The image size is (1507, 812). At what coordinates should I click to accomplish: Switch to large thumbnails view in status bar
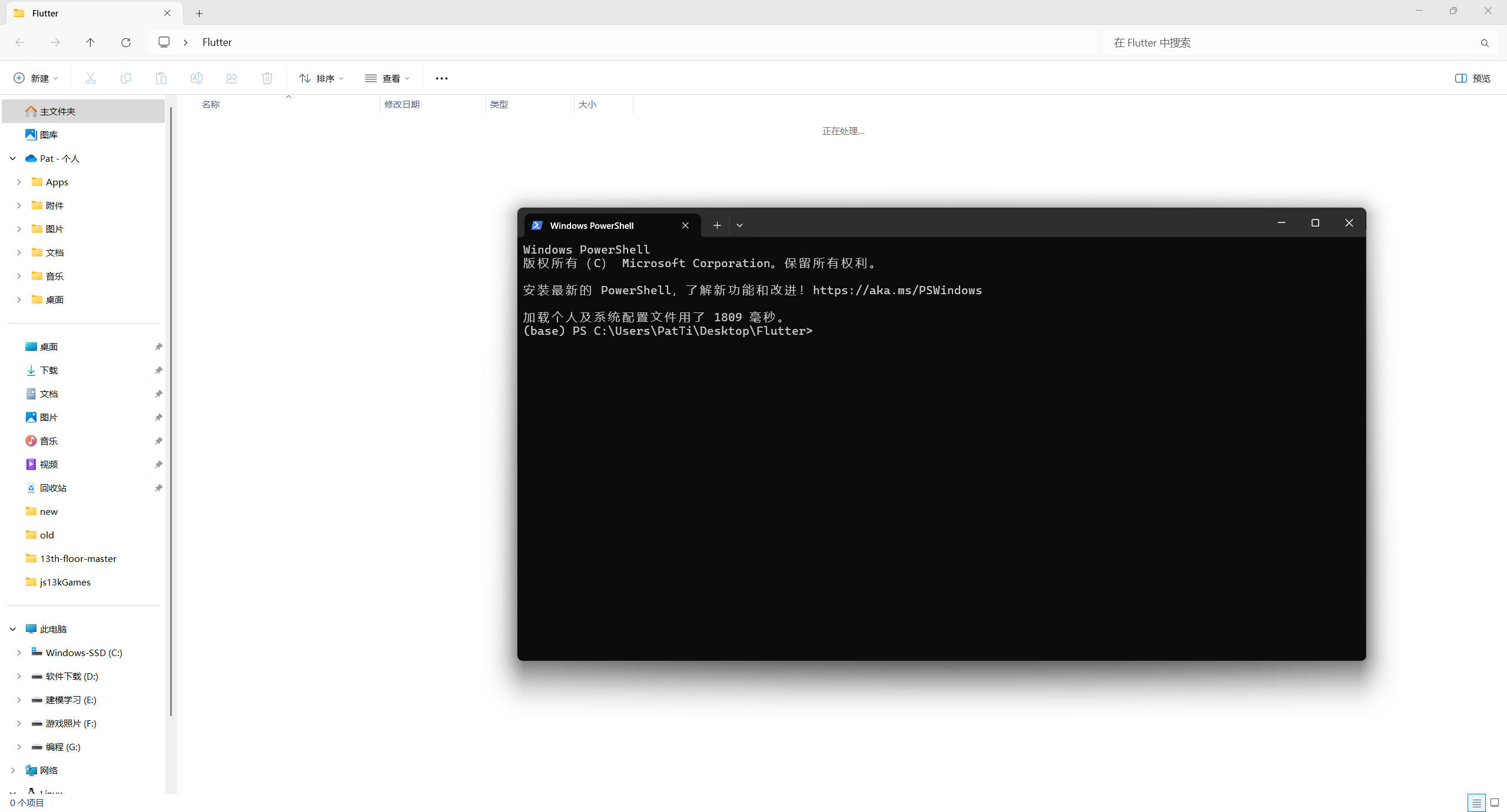1495,803
